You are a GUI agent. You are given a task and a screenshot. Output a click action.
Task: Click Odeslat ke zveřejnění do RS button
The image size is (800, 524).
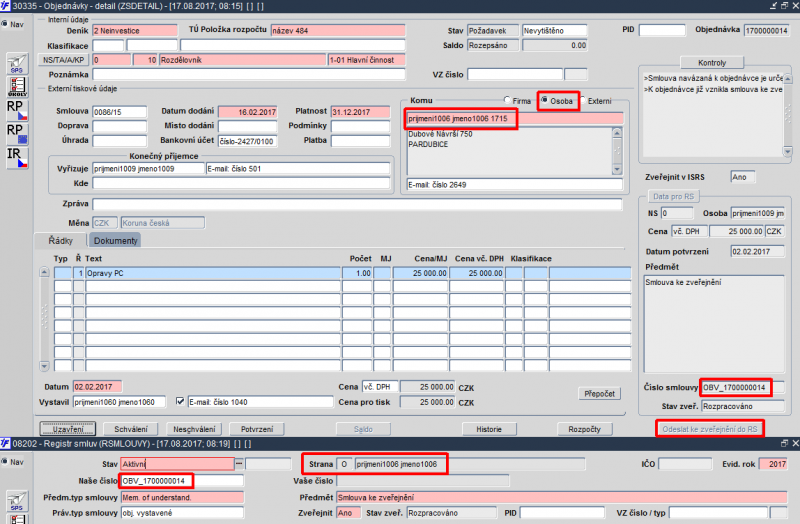(x=710, y=429)
